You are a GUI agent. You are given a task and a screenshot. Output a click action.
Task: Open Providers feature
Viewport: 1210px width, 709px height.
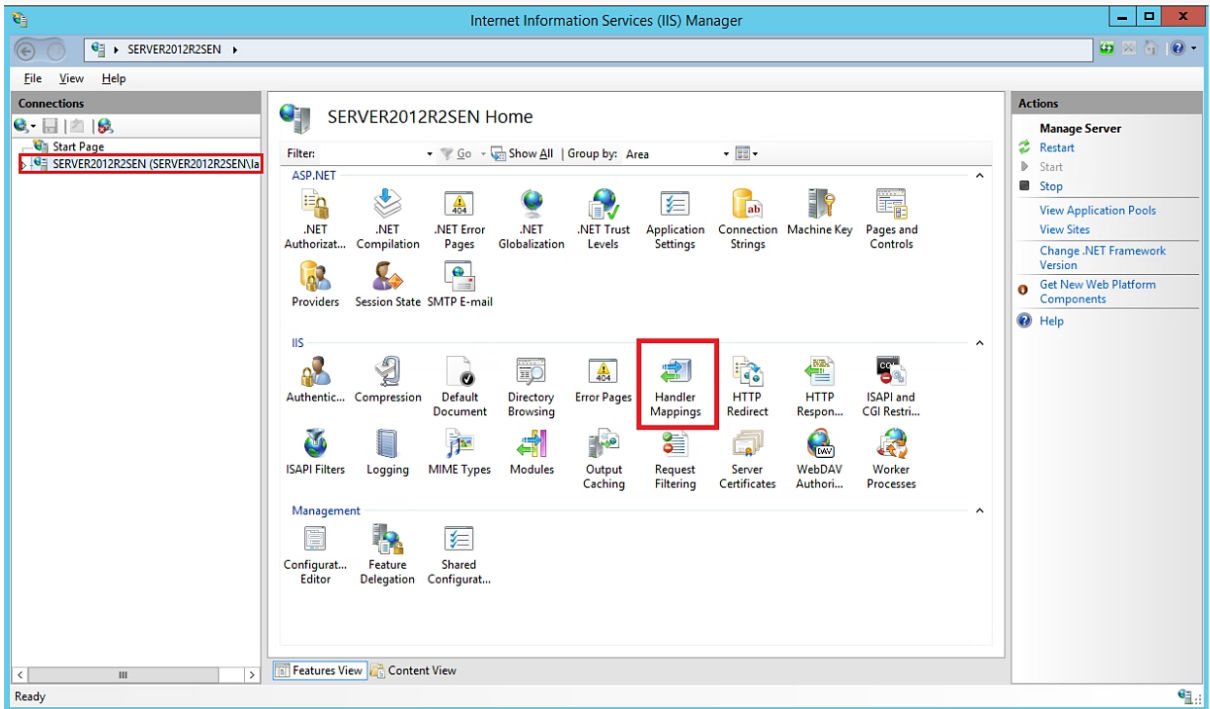pyautogui.click(x=316, y=284)
